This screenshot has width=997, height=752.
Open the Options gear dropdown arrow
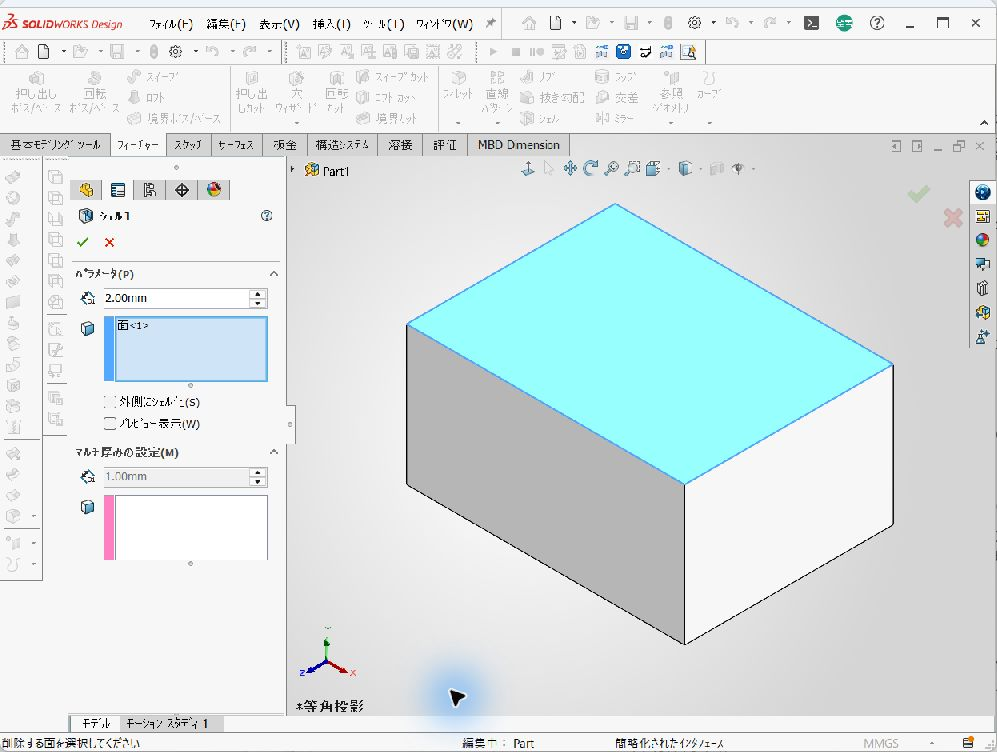pyautogui.click(x=713, y=24)
